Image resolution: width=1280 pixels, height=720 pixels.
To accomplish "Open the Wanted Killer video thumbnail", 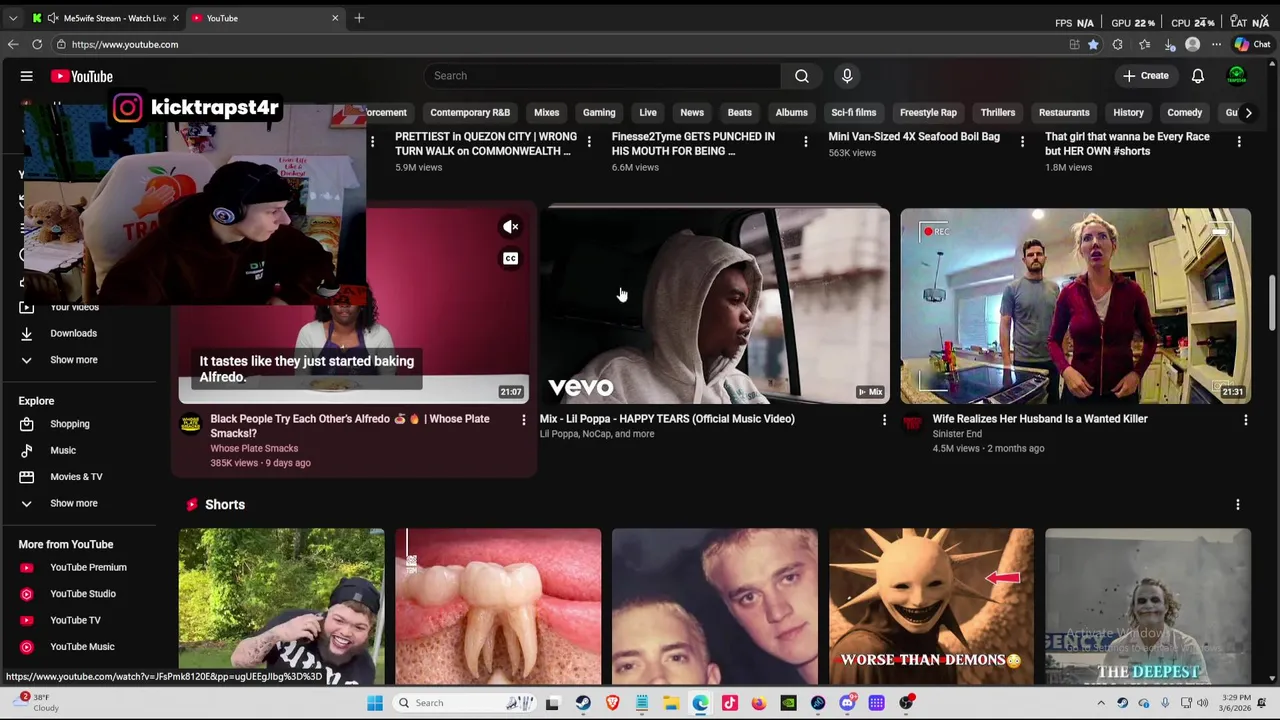I will click(x=1076, y=305).
